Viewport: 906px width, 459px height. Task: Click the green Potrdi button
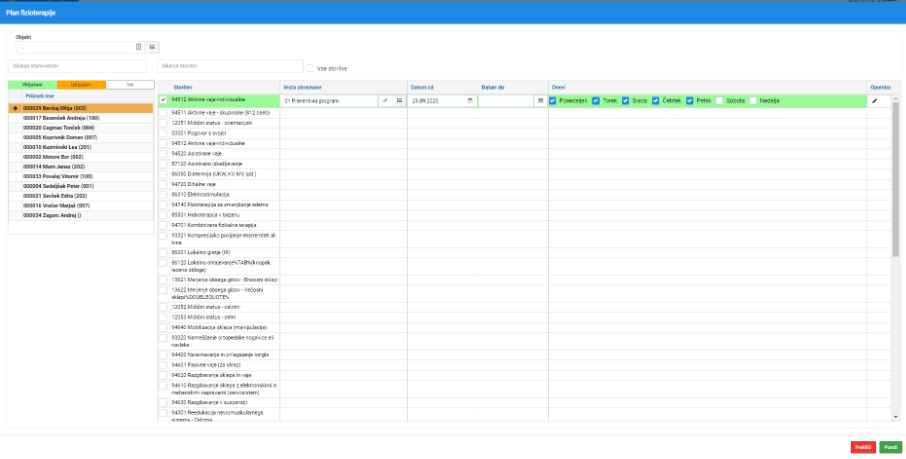pos(890,447)
